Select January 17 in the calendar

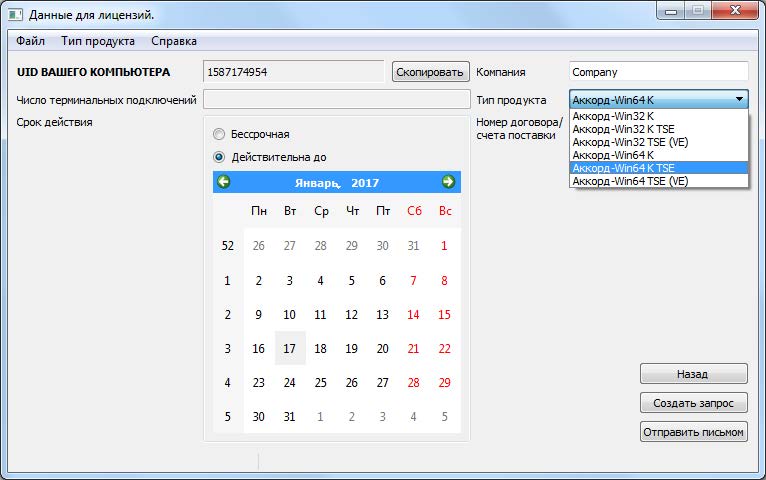pyautogui.click(x=290, y=349)
